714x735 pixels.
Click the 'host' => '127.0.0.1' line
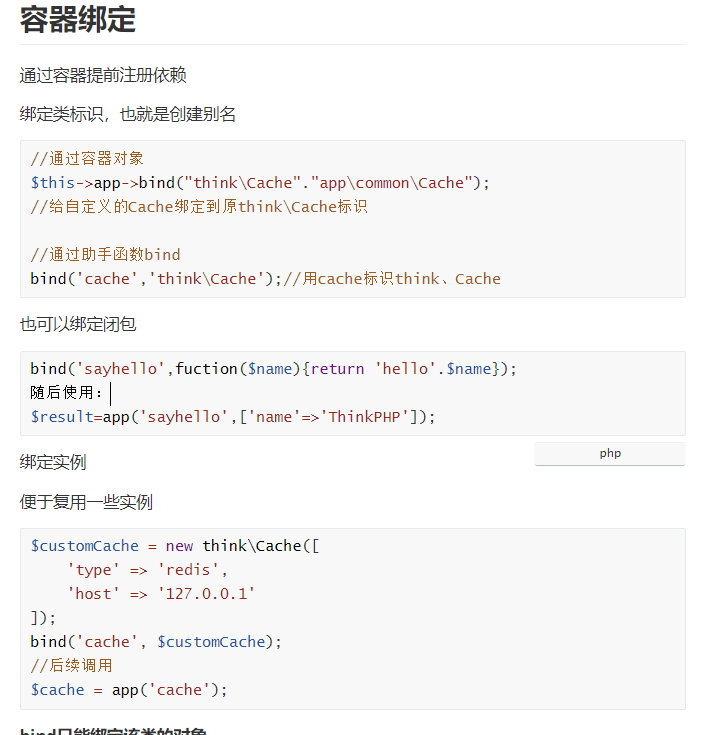[161, 594]
